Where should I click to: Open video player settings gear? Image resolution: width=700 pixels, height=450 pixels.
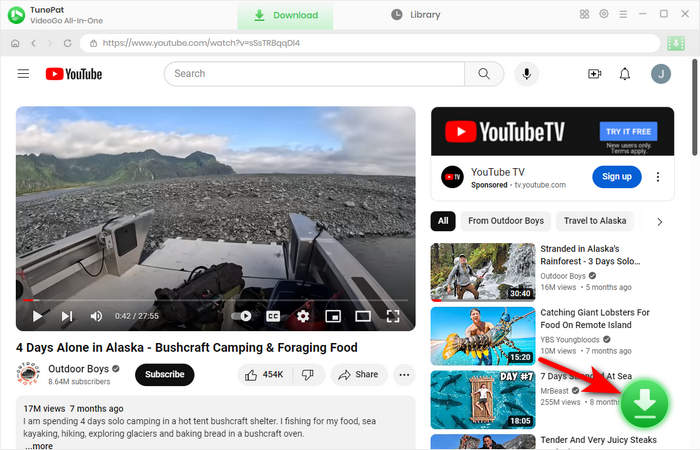pos(303,316)
